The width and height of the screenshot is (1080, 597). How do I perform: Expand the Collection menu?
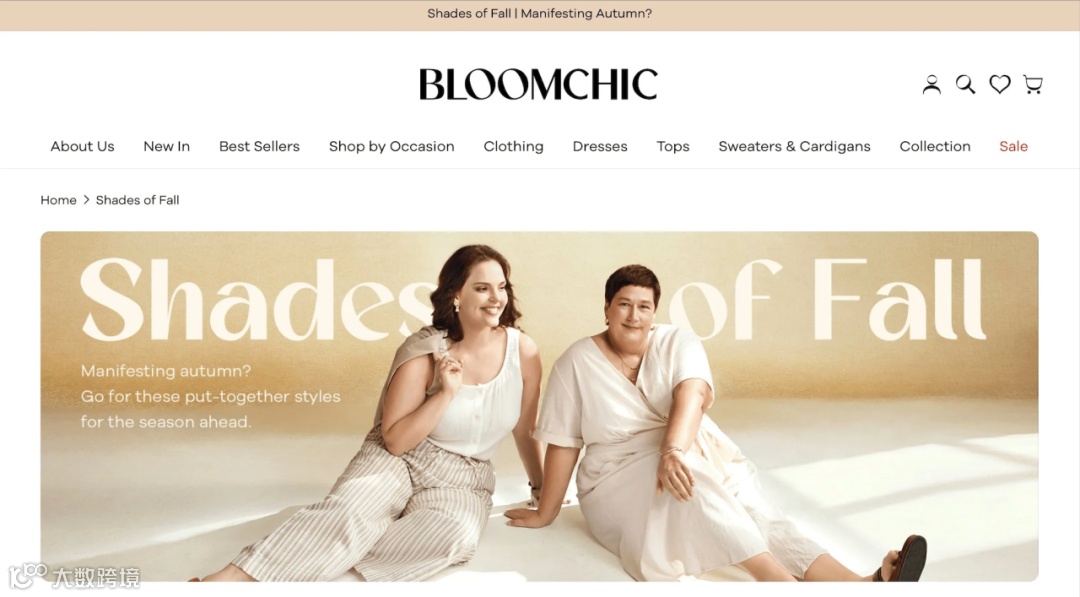tap(935, 146)
